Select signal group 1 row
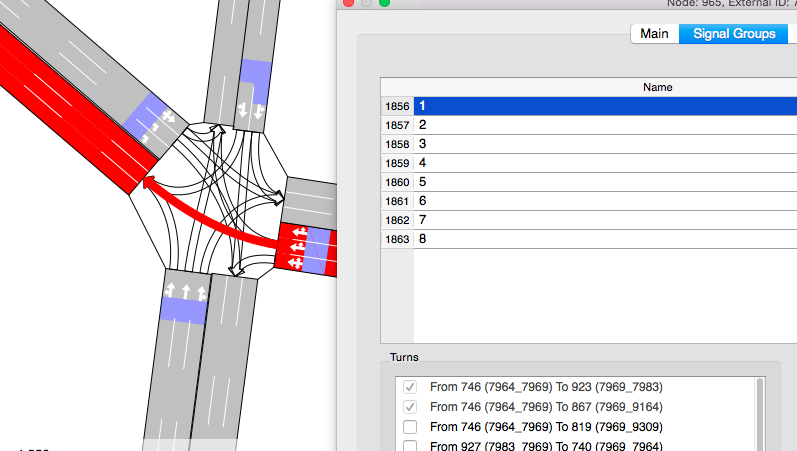Viewport: 797px width, 451px height. tap(600, 105)
